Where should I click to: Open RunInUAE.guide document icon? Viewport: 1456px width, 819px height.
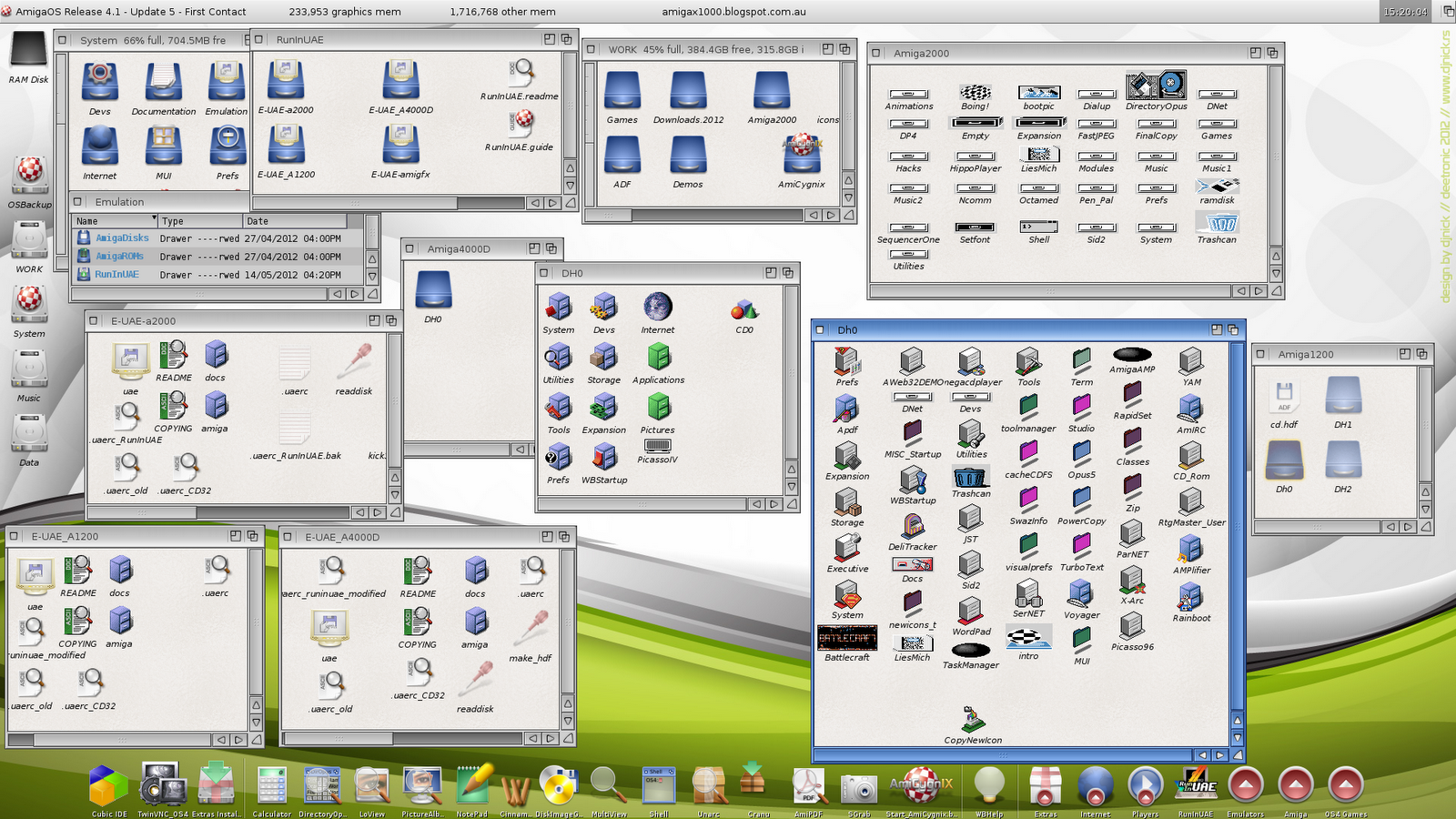coord(521,123)
